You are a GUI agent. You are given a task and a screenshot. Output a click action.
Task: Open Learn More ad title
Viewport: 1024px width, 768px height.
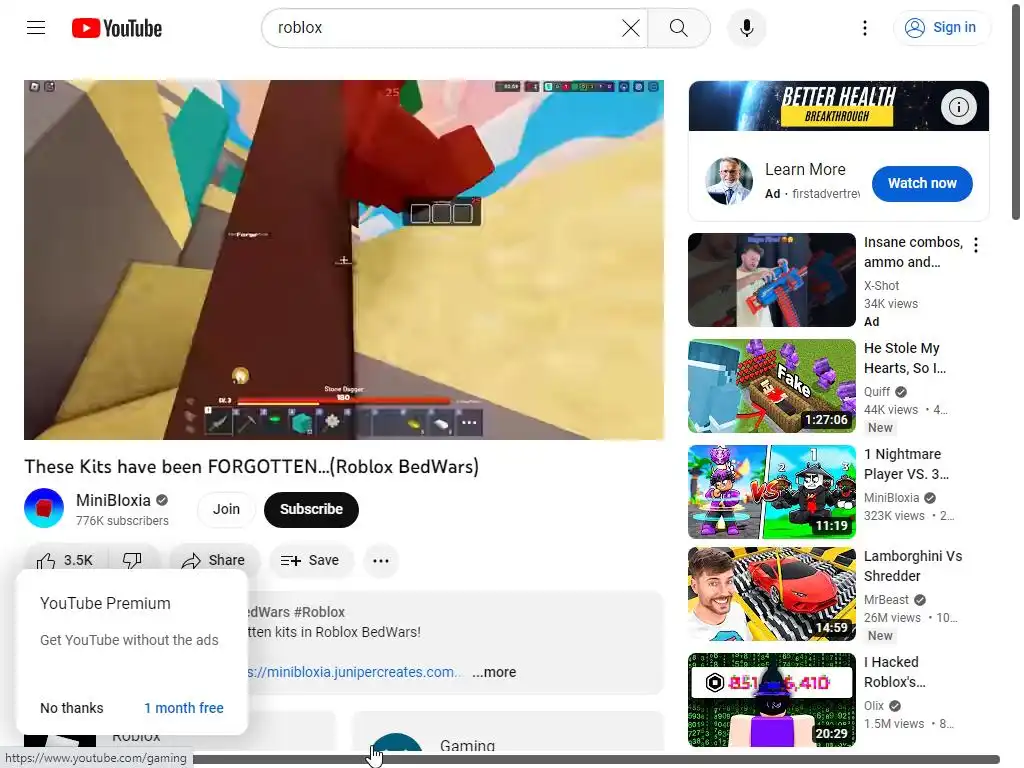pos(805,169)
